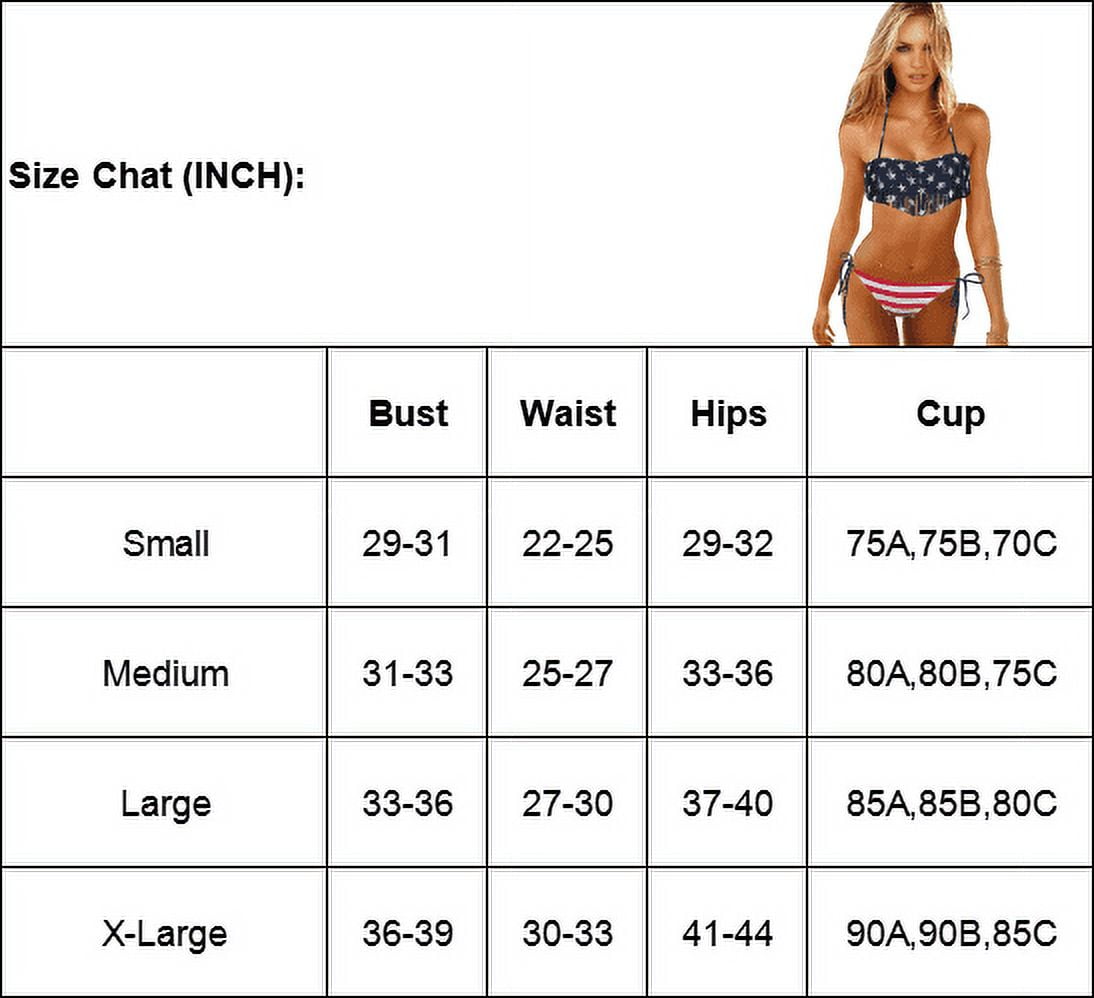Viewport: 1094px width, 998px height.
Task: Select the Small row label
Action: [x=165, y=543]
